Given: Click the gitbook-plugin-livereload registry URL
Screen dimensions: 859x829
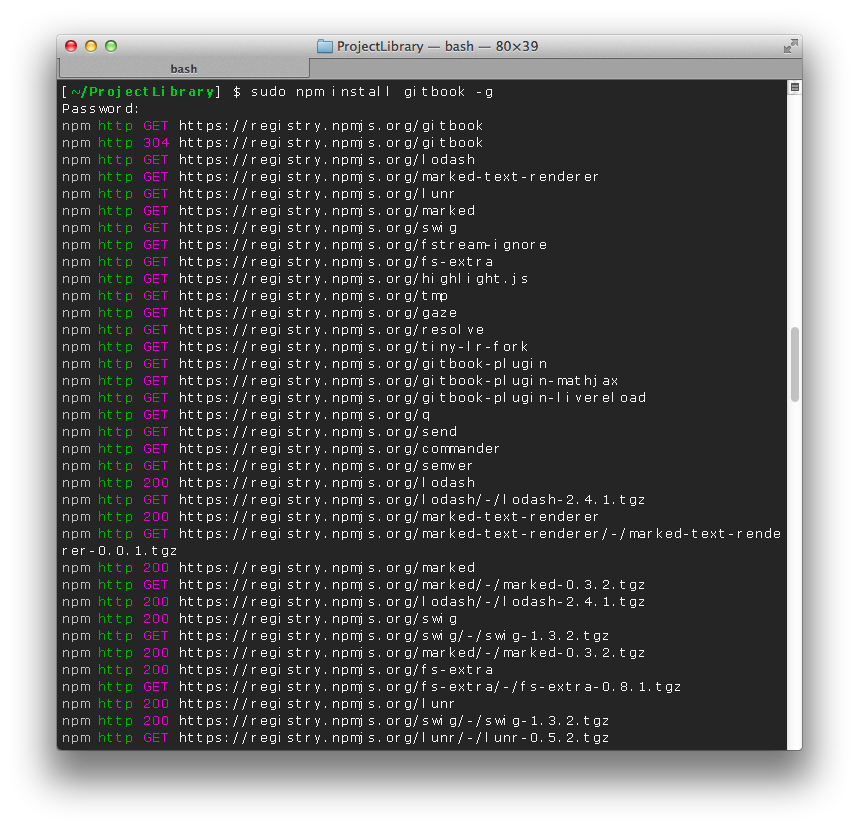Looking at the screenshot, I should (412, 398).
